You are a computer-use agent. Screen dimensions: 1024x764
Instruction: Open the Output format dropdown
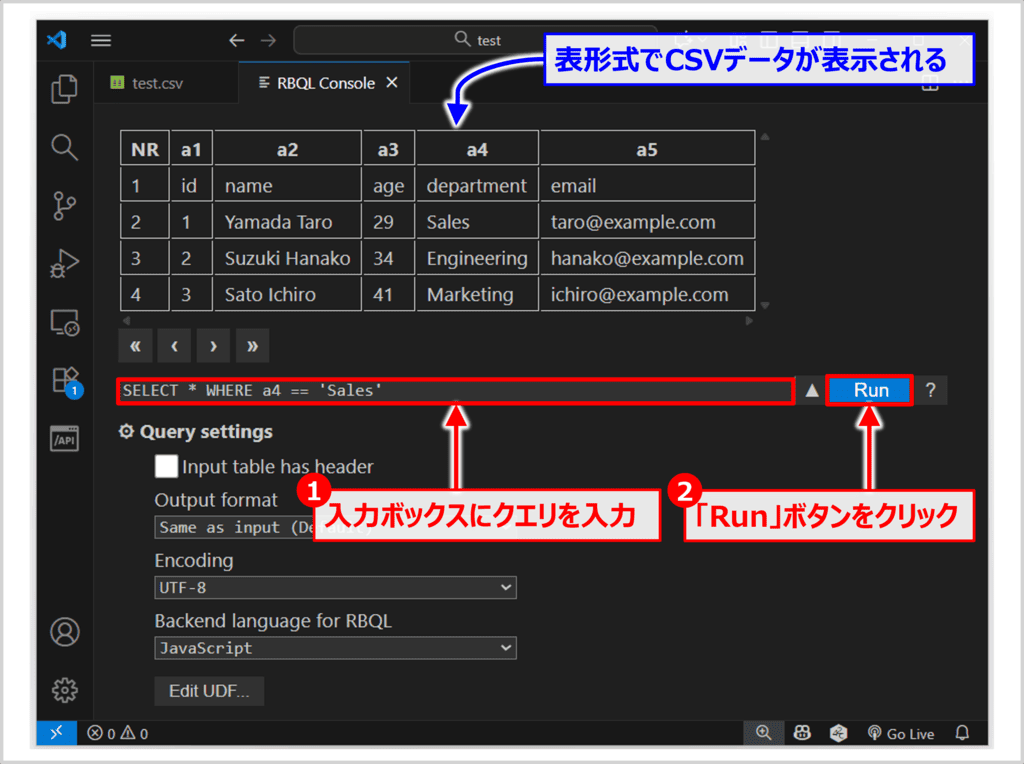pos(232,527)
